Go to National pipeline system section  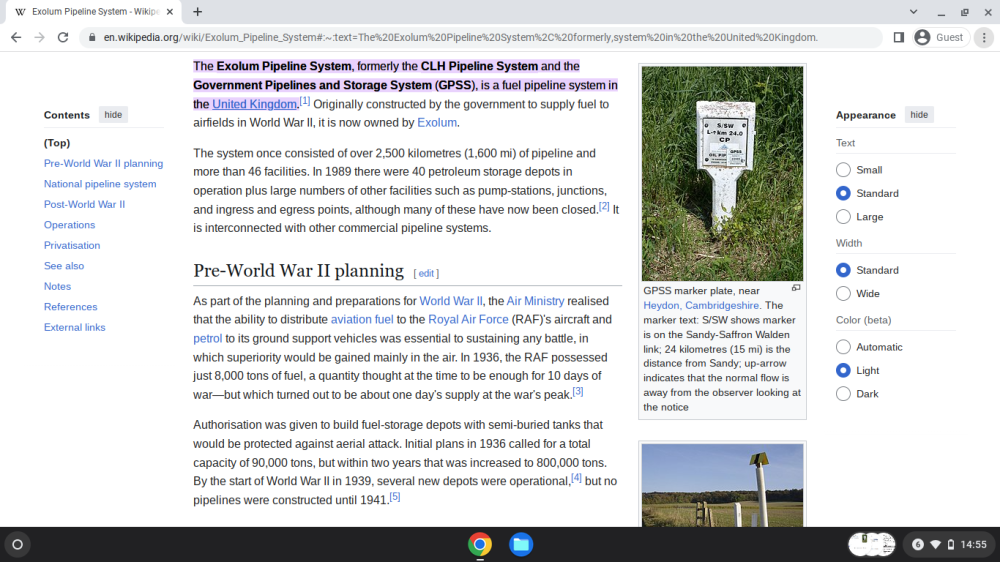click(100, 184)
